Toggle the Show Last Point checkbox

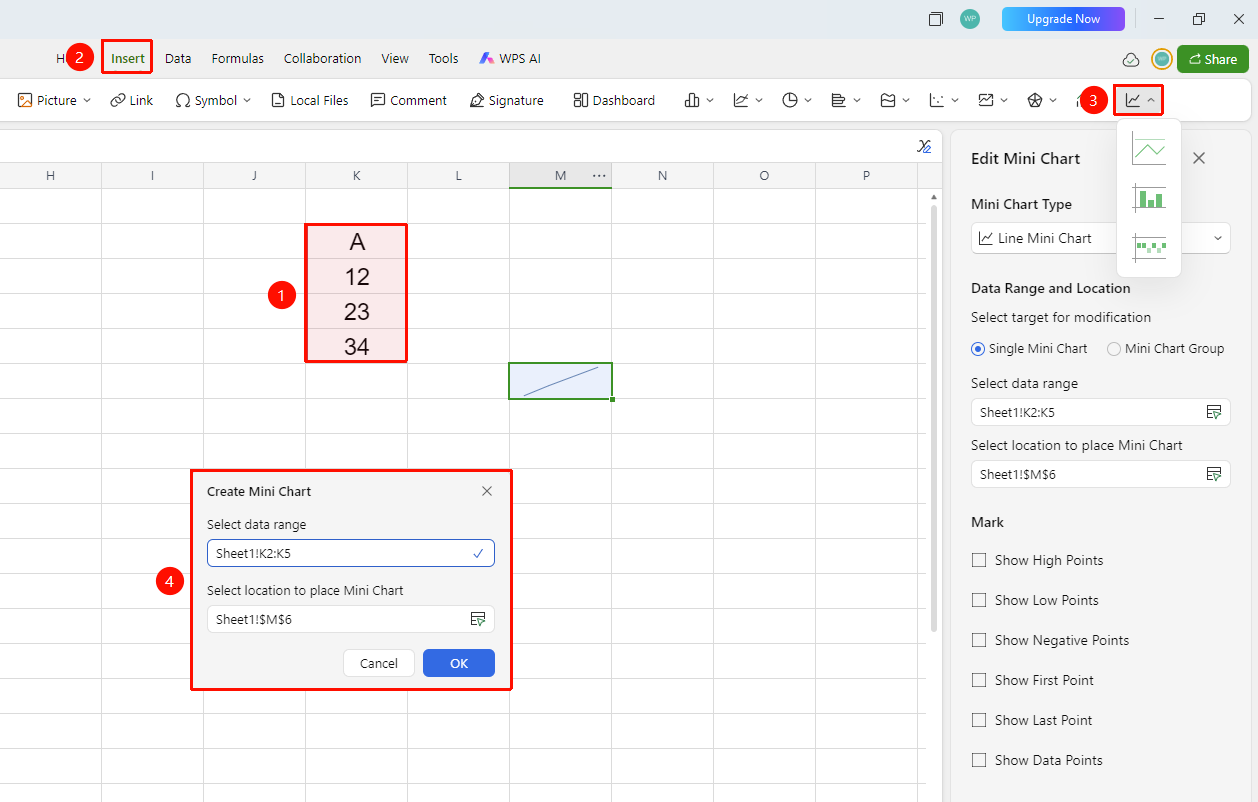(x=979, y=720)
